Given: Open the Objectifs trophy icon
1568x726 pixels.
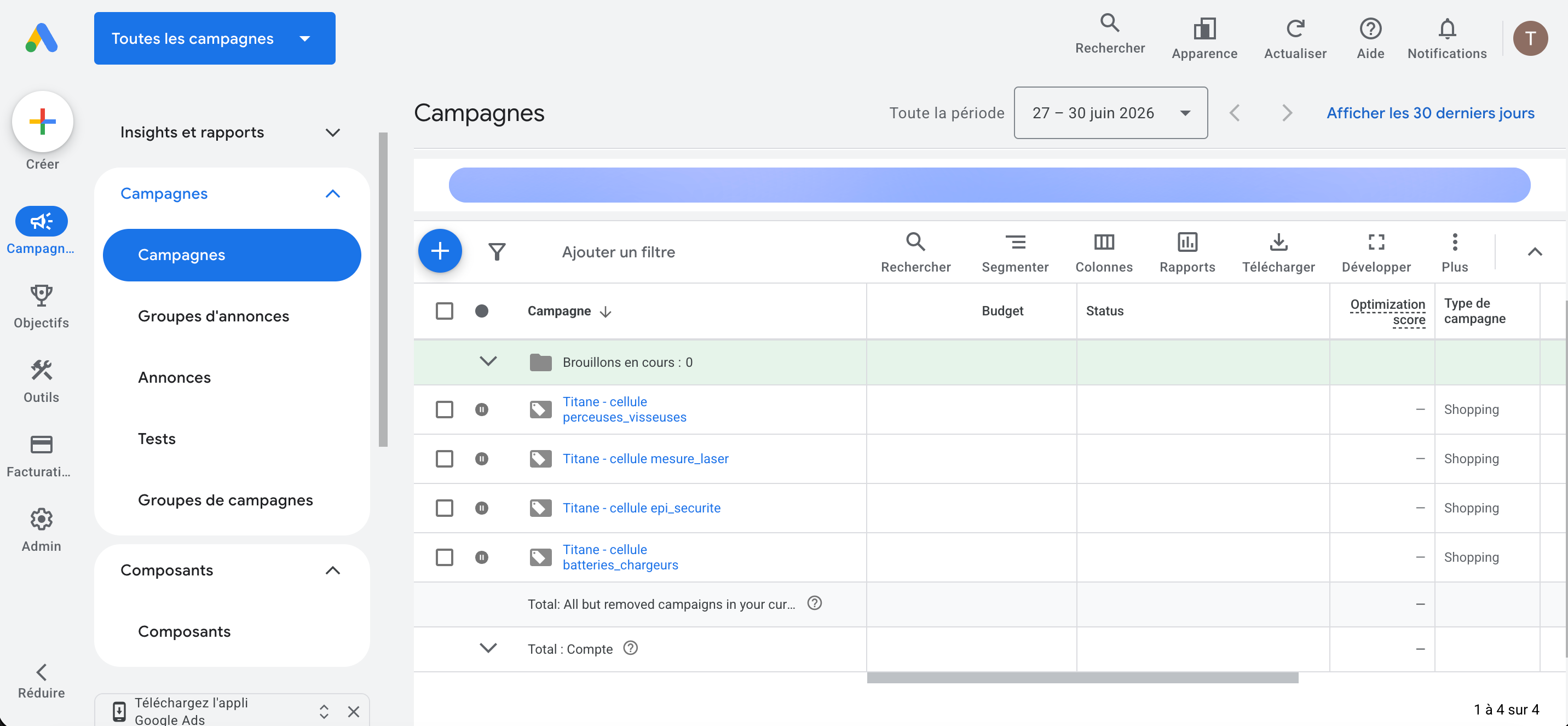Looking at the screenshot, I should coord(42,295).
